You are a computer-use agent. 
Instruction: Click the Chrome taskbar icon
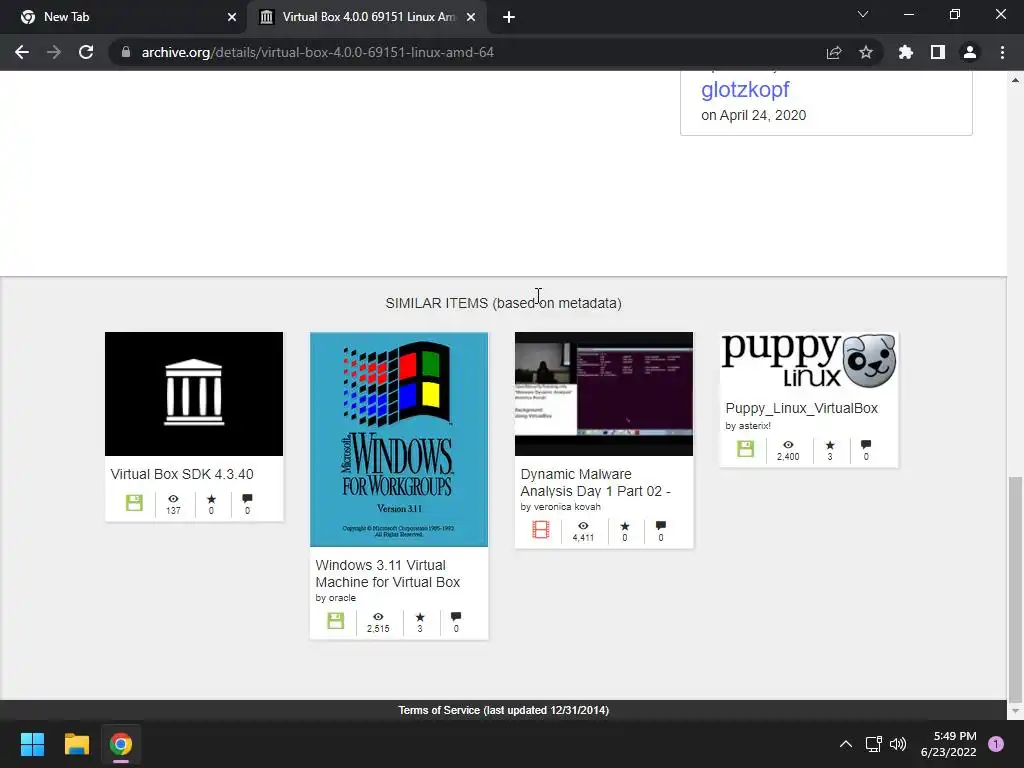click(x=120, y=744)
